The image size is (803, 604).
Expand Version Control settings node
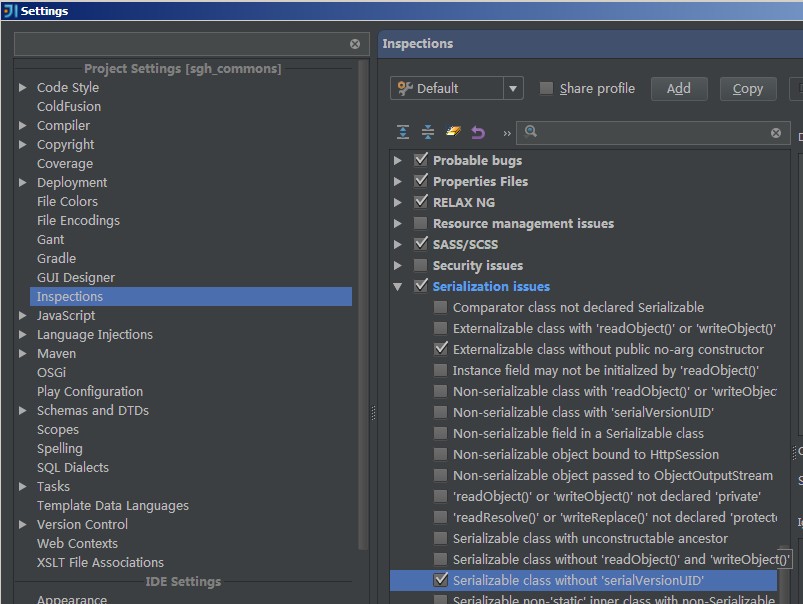pos(23,525)
